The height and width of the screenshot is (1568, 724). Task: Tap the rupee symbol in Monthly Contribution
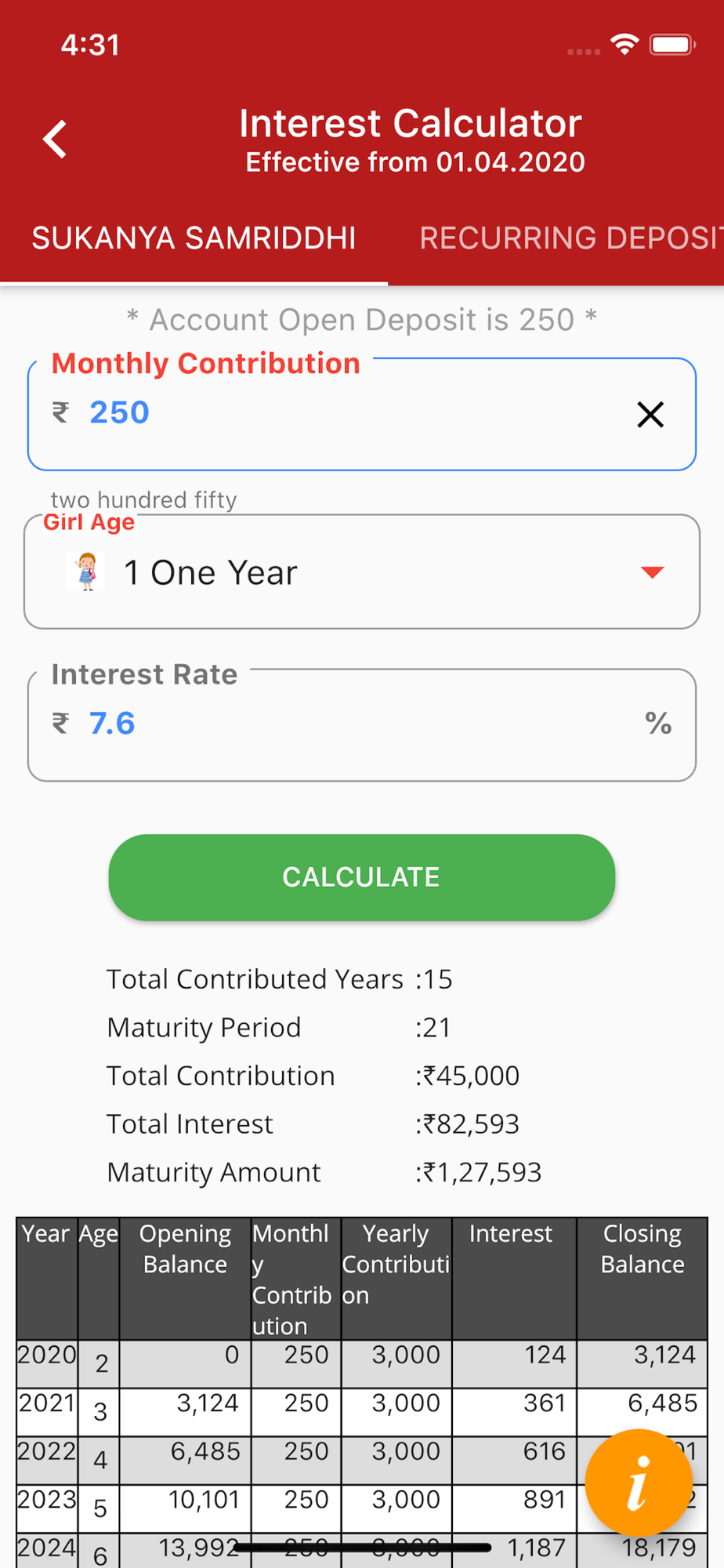(x=60, y=412)
